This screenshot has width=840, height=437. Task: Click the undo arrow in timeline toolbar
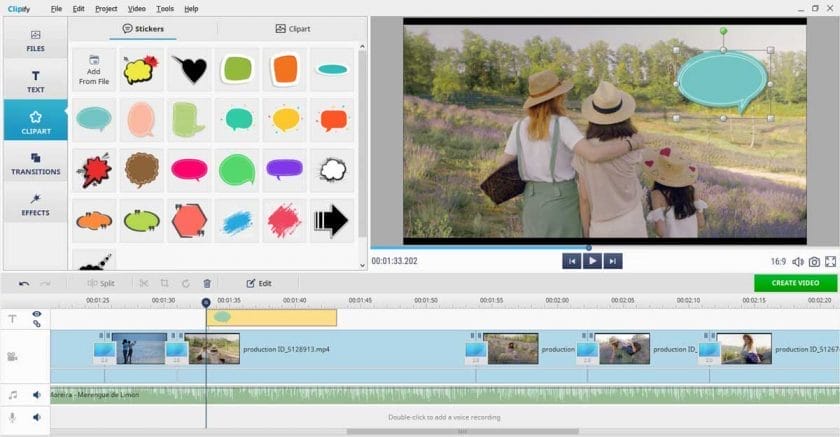point(24,283)
